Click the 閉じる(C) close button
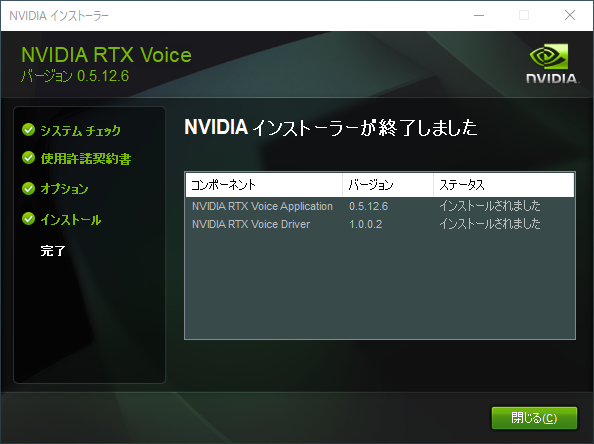The height and width of the screenshot is (444, 594). coord(534,418)
